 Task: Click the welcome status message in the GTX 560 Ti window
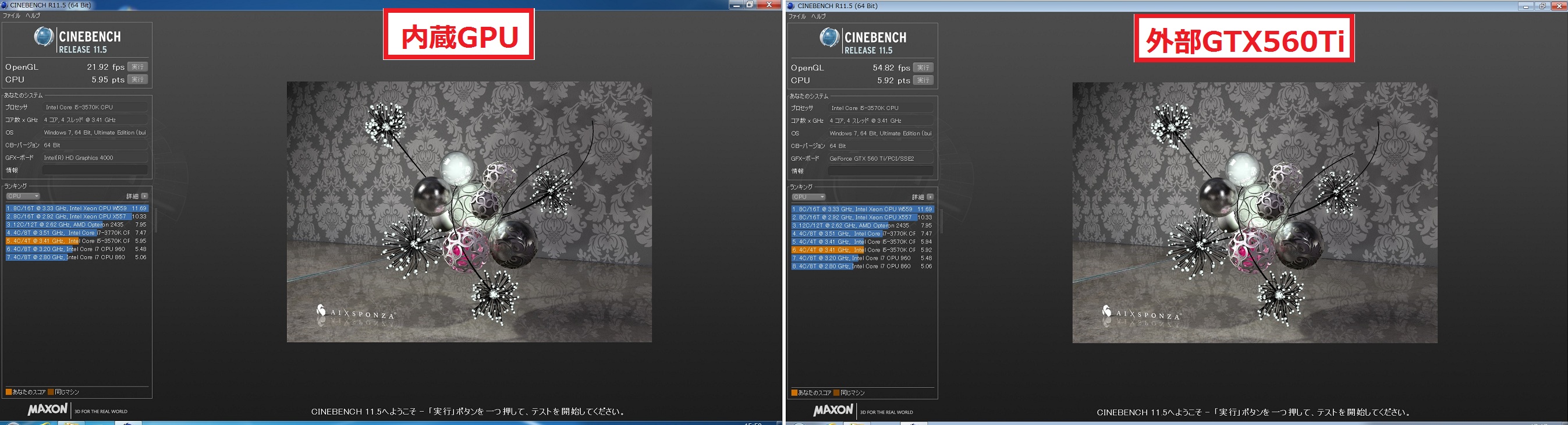click(x=1255, y=412)
